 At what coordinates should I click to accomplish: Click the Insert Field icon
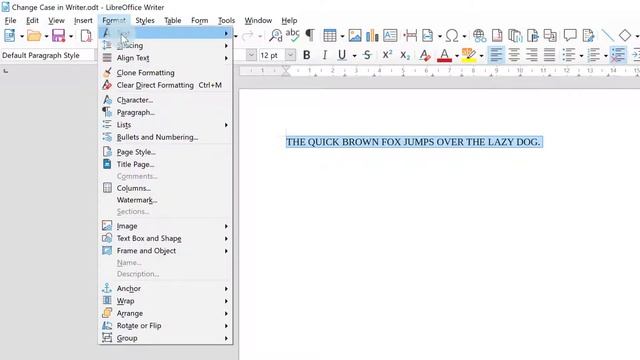[427, 36]
